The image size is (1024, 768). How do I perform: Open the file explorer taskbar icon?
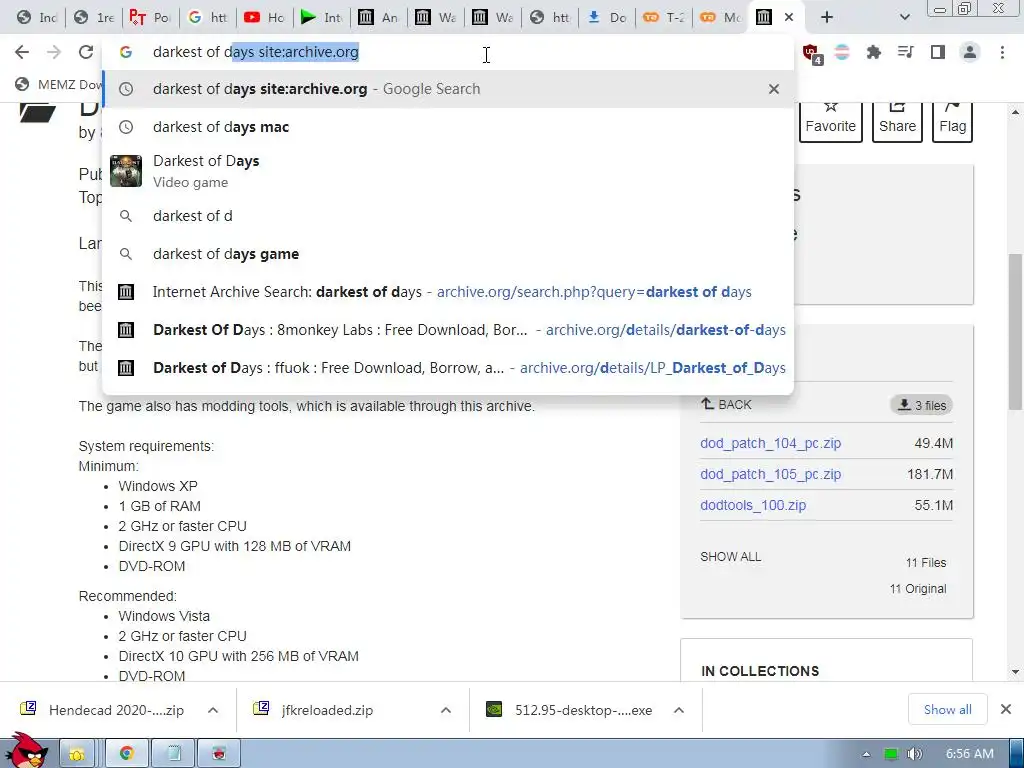(78, 754)
